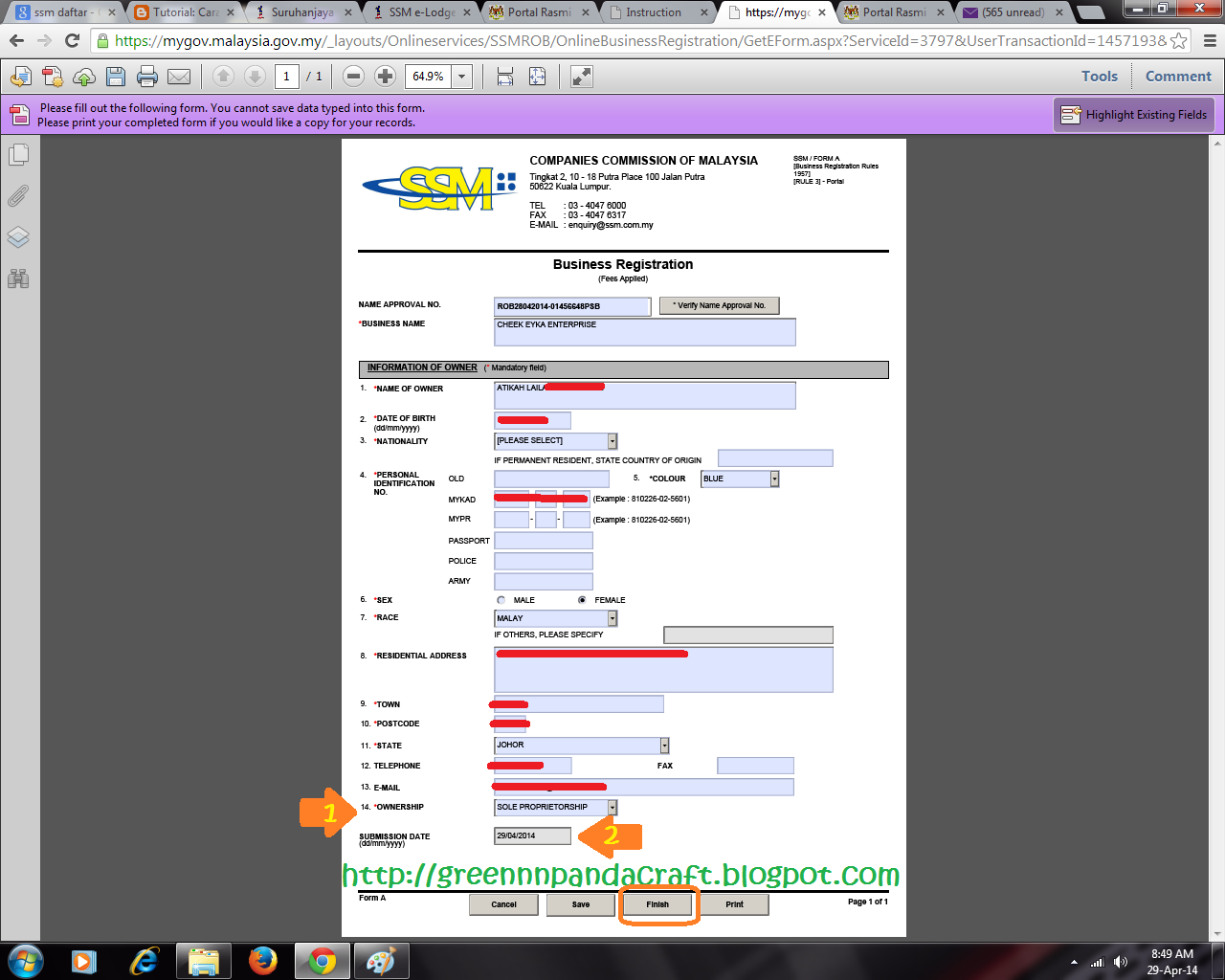This screenshot has width=1225, height=980.
Task: Select the FEMALE radio button
Action: (582, 599)
